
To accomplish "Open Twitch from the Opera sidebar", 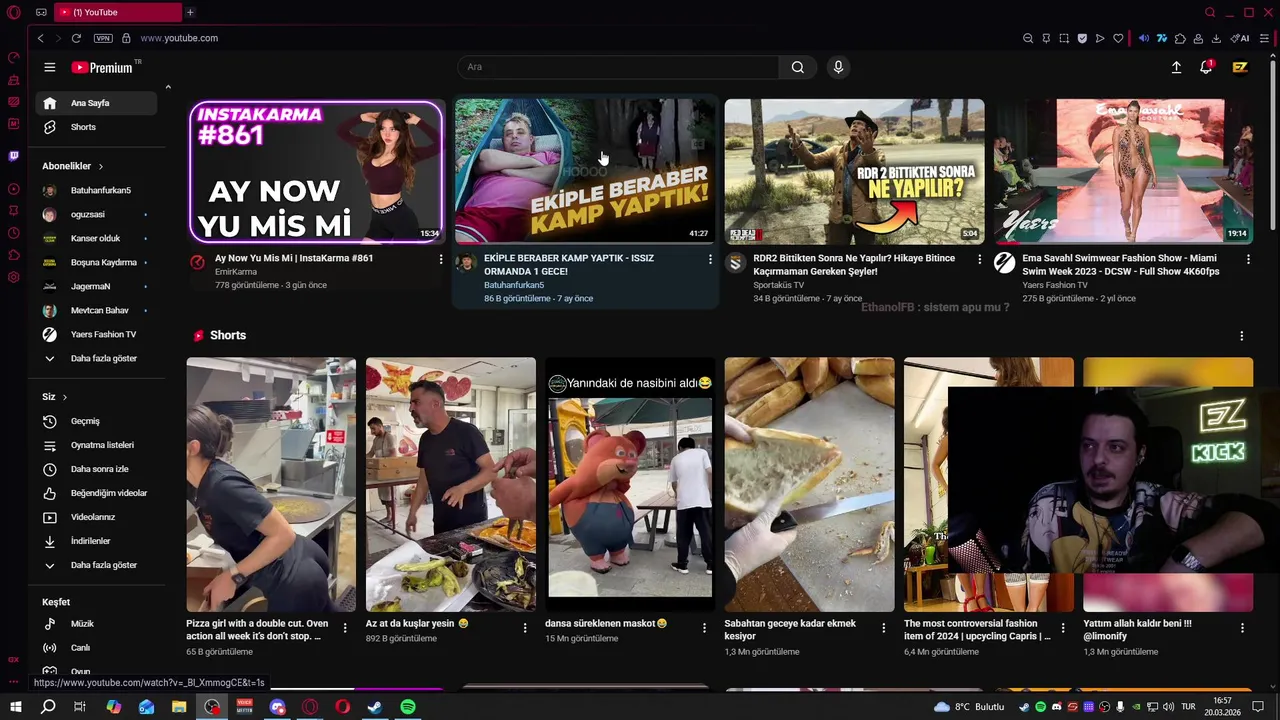I will (x=13, y=156).
